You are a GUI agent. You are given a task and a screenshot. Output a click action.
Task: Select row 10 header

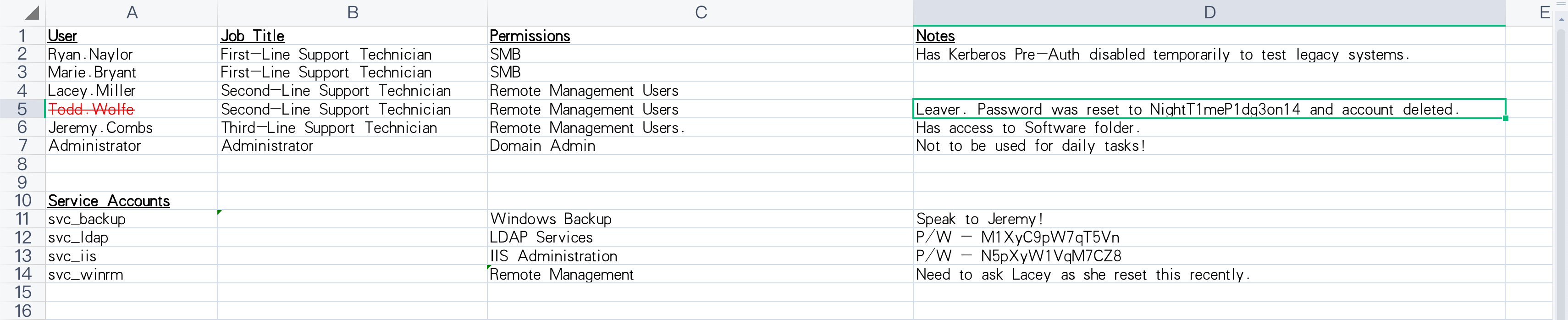pos(22,201)
